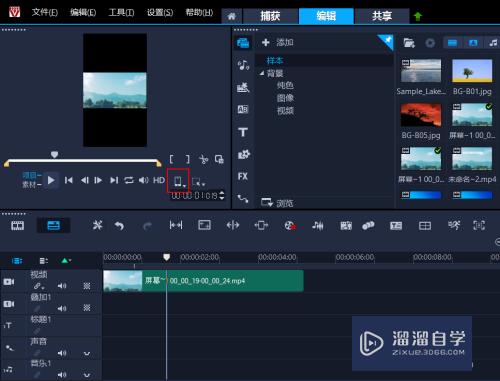
Task: Select the 纯色 item
Action: [285, 85]
